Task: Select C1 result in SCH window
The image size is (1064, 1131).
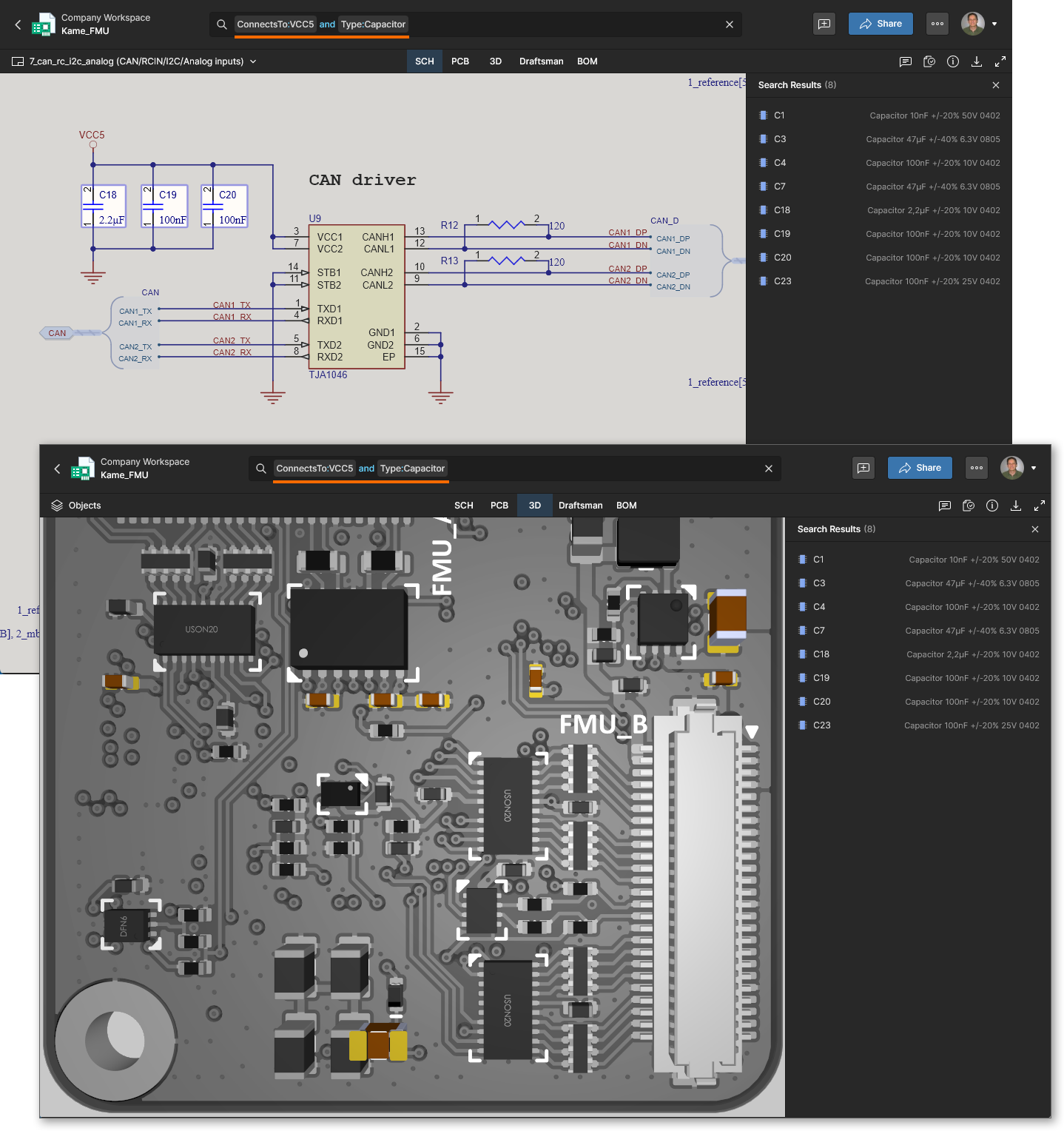Action: click(879, 115)
